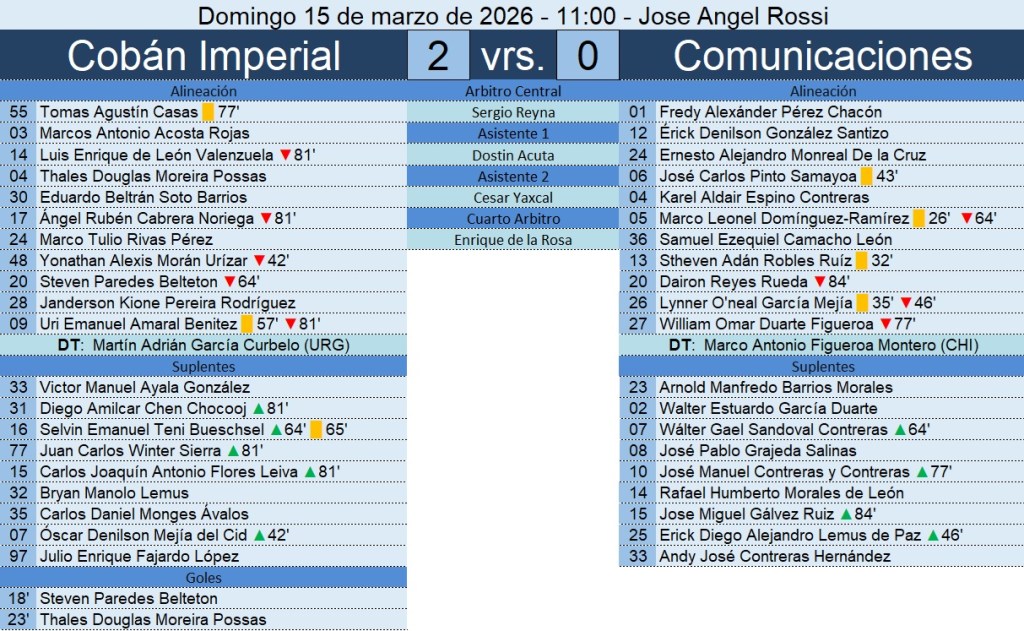Select central referee name Sergio Reyna

coord(514,112)
